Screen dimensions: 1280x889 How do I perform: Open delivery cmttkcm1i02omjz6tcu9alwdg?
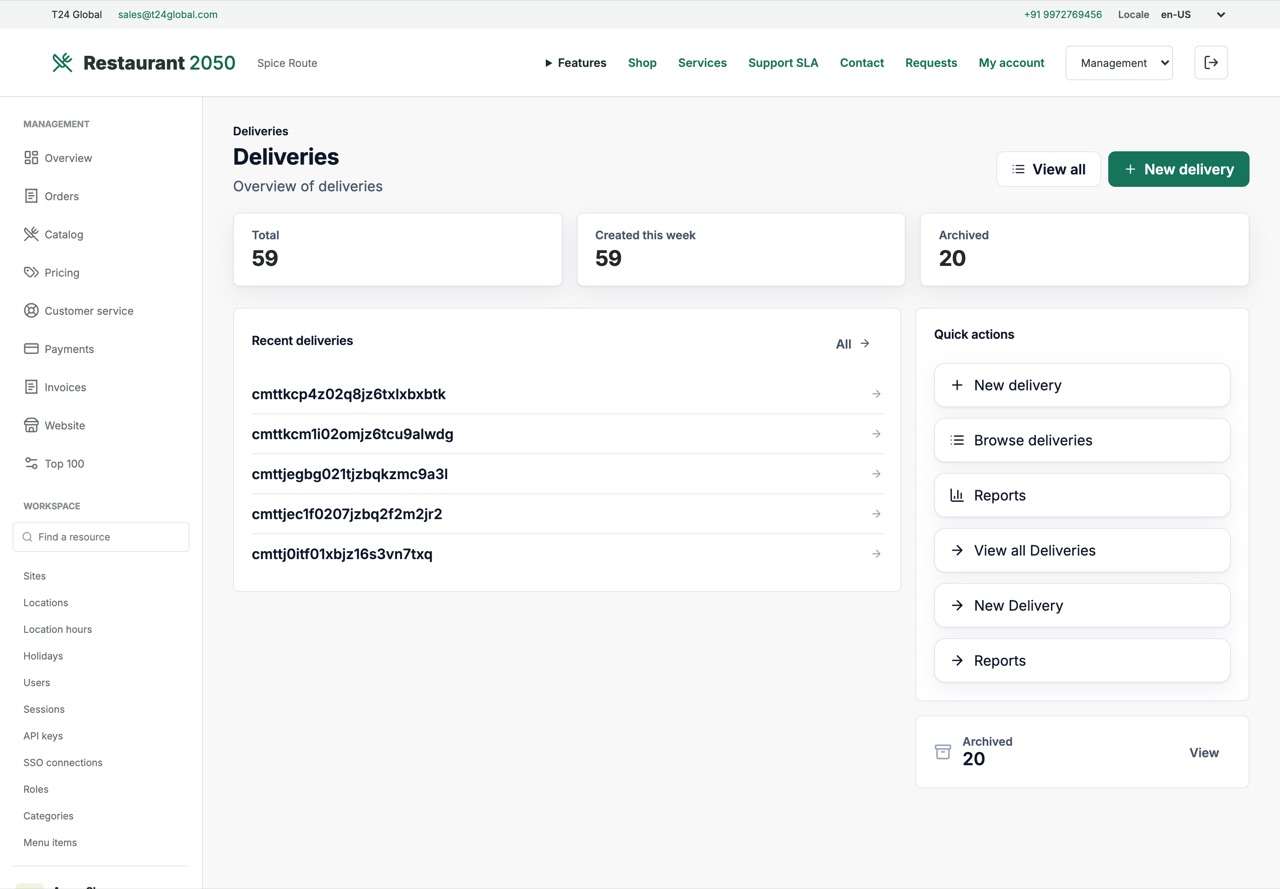(x=566, y=434)
